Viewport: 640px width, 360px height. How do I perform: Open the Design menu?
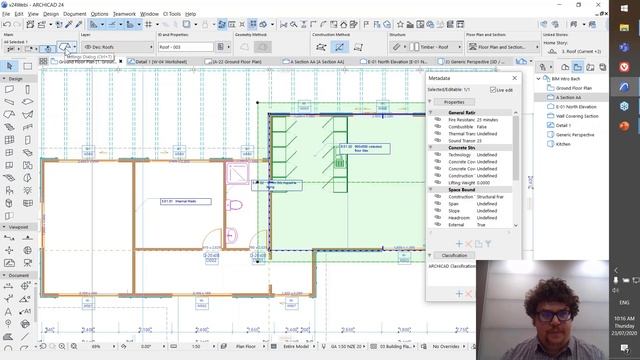click(x=51, y=14)
